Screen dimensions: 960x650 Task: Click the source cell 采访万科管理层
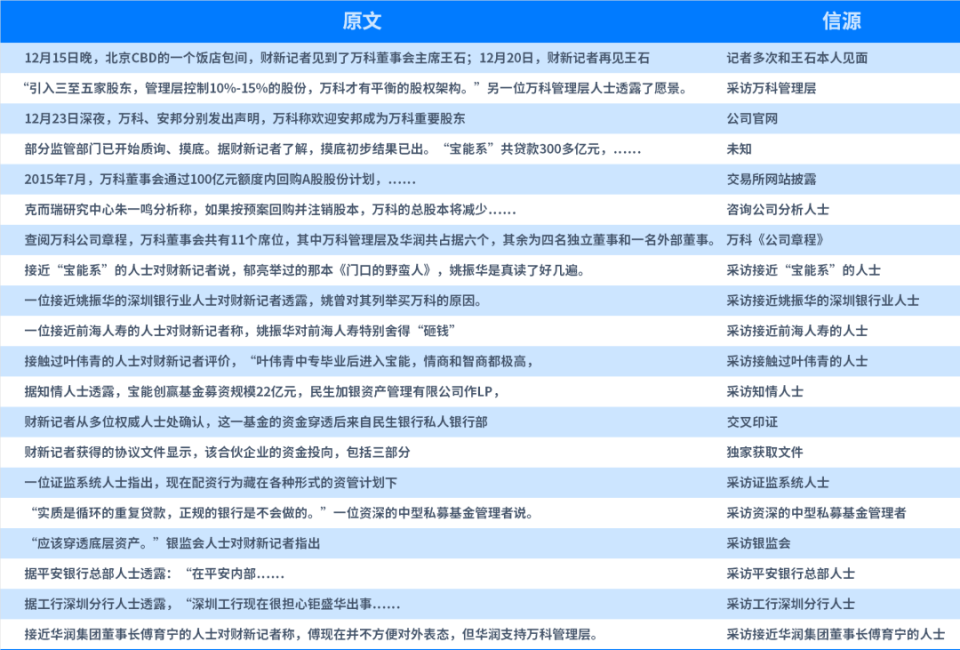pos(771,88)
